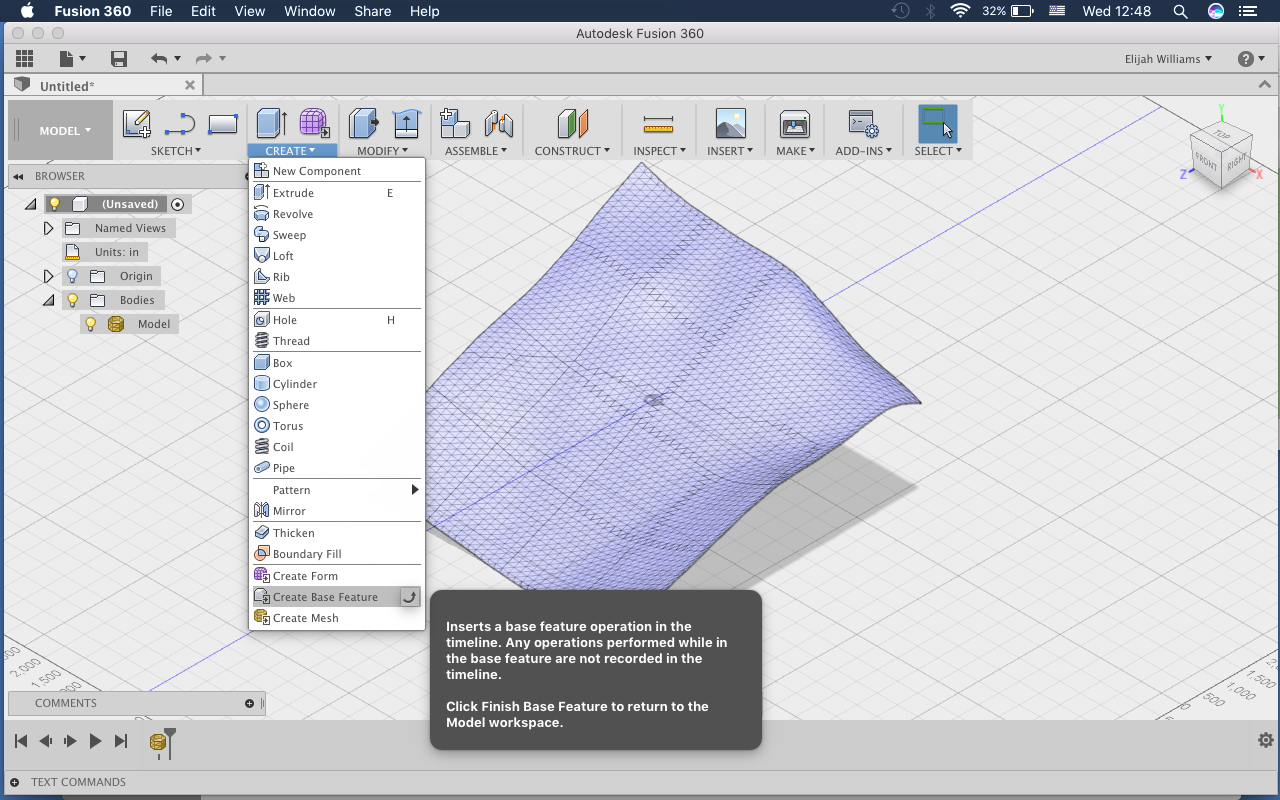This screenshot has width=1280, height=800.
Task: Click the toolbar shortcut pin on Create Base Feature
Action: click(x=409, y=597)
